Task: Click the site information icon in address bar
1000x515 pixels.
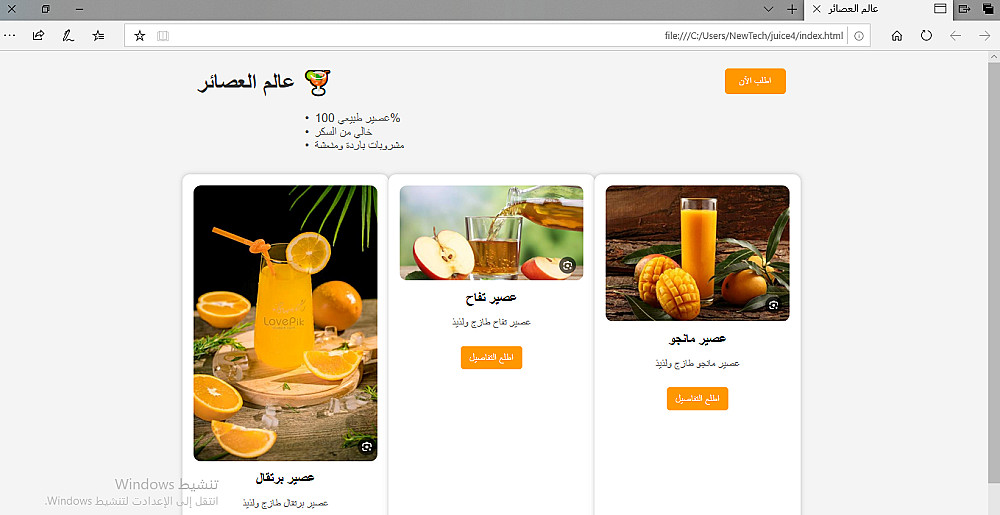Action: (x=858, y=36)
